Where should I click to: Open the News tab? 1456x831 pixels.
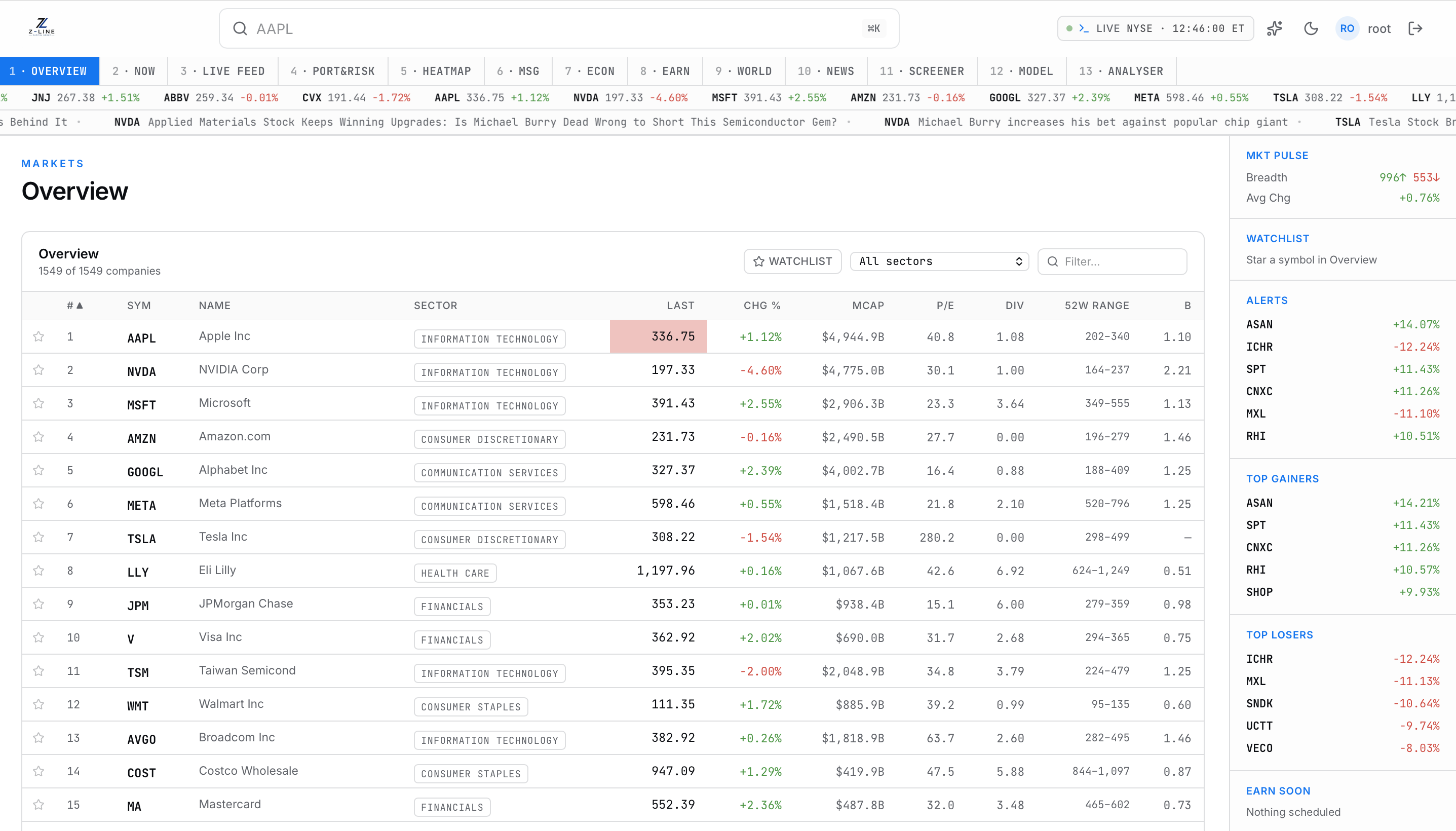point(826,71)
